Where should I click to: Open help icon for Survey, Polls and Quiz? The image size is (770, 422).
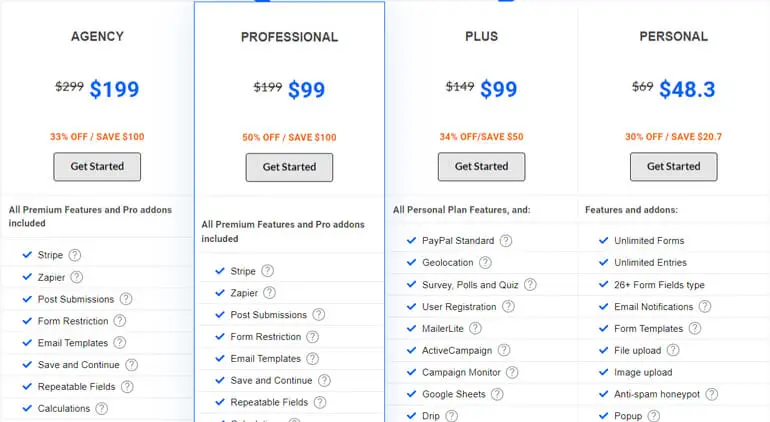click(530, 284)
